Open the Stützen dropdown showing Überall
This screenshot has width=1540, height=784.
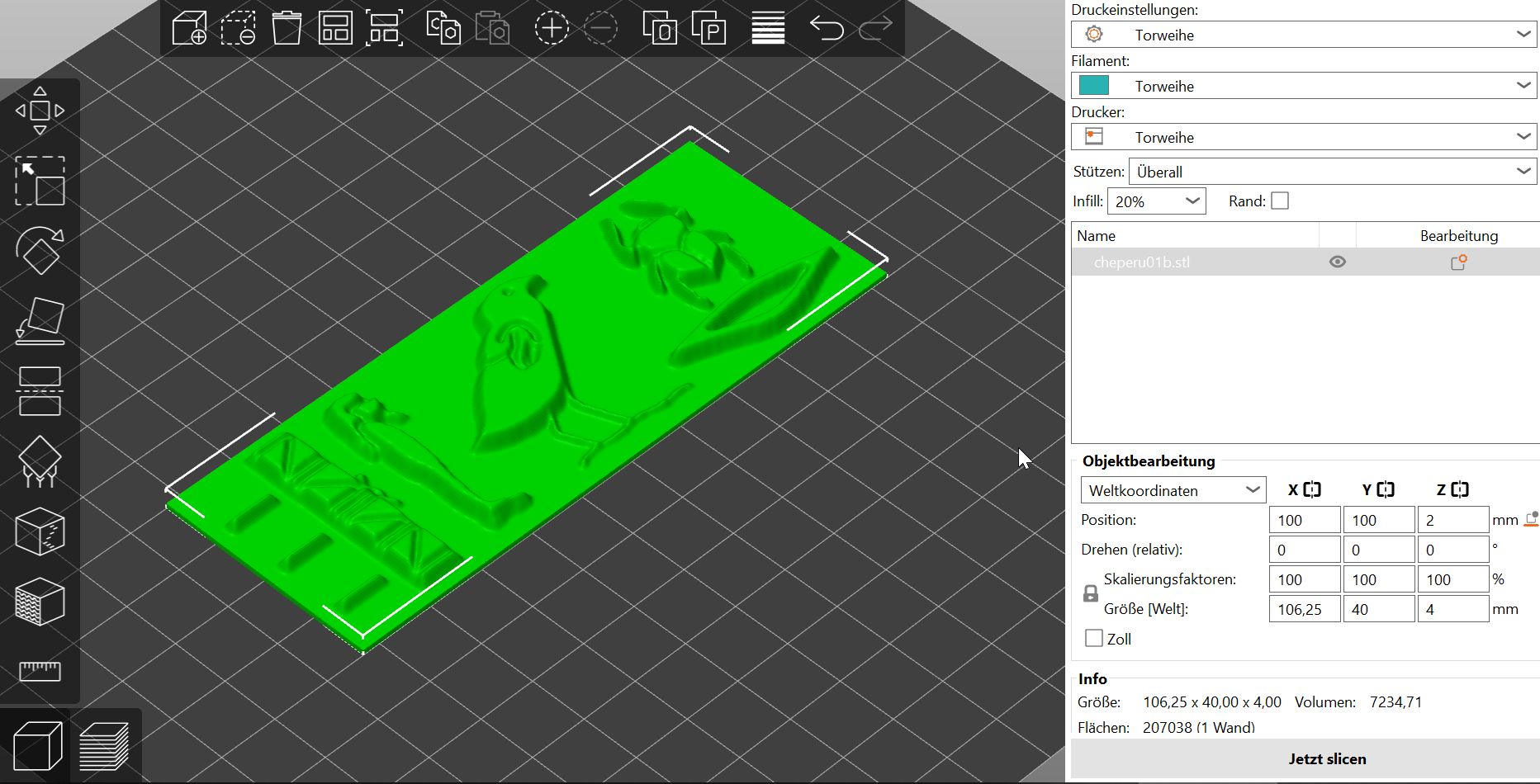coord(1333,172)
